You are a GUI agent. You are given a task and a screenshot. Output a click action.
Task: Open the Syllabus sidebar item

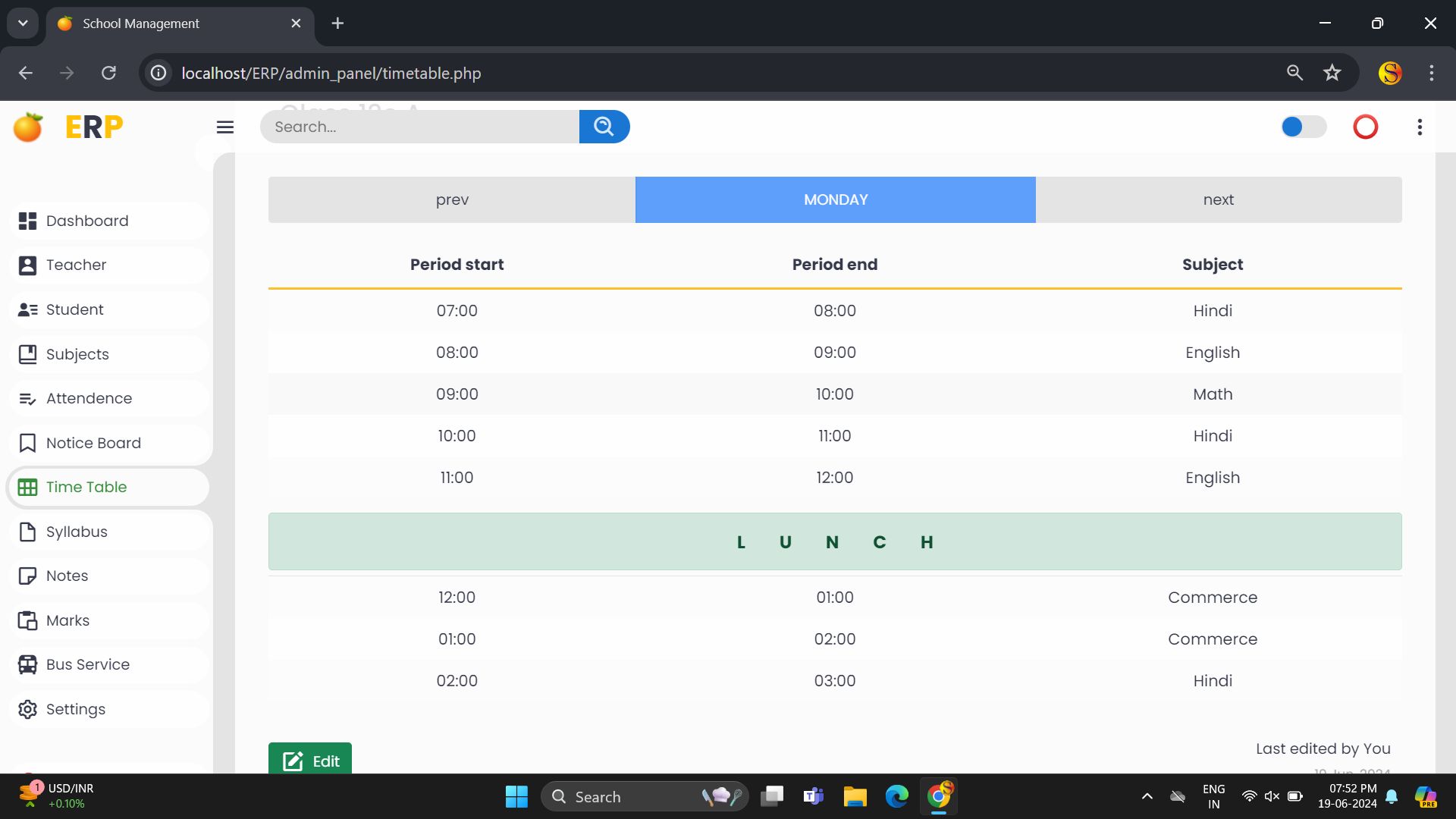(76, 532)
